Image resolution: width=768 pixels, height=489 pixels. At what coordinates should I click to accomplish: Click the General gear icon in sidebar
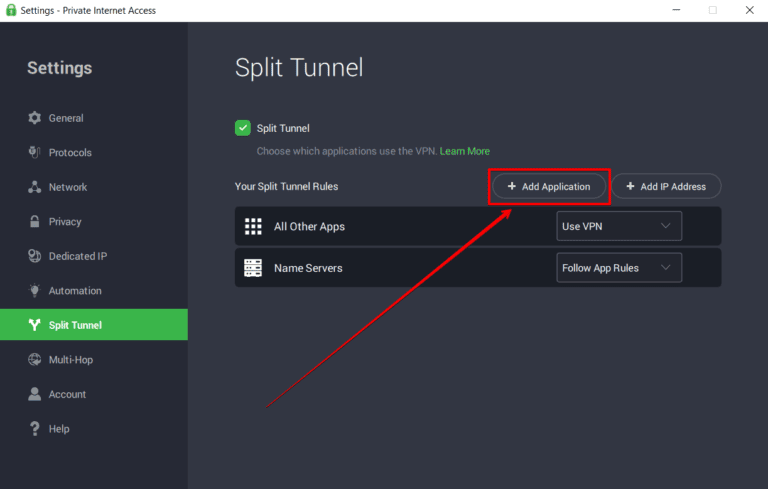pyautogui.click(x=35, y=118)
